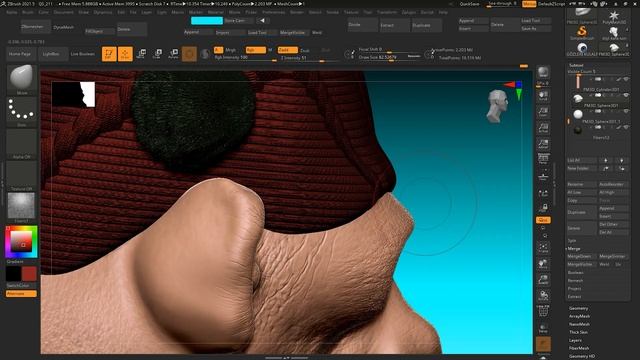This screenshot has width=640, height=360.
Task: Toggle the Persp perspective icon
Action: pyautogui.click(x=543, y=159)
